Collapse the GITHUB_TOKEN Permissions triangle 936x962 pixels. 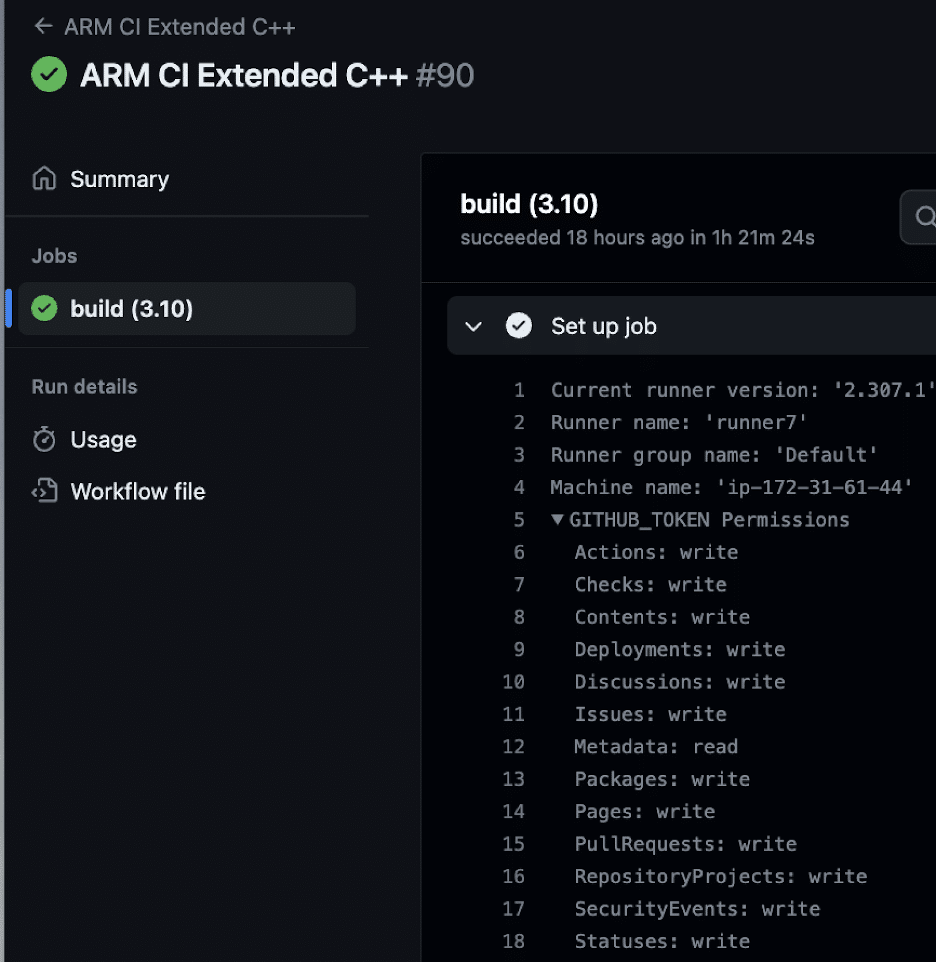pyautogui.click(x=557, y=520)
